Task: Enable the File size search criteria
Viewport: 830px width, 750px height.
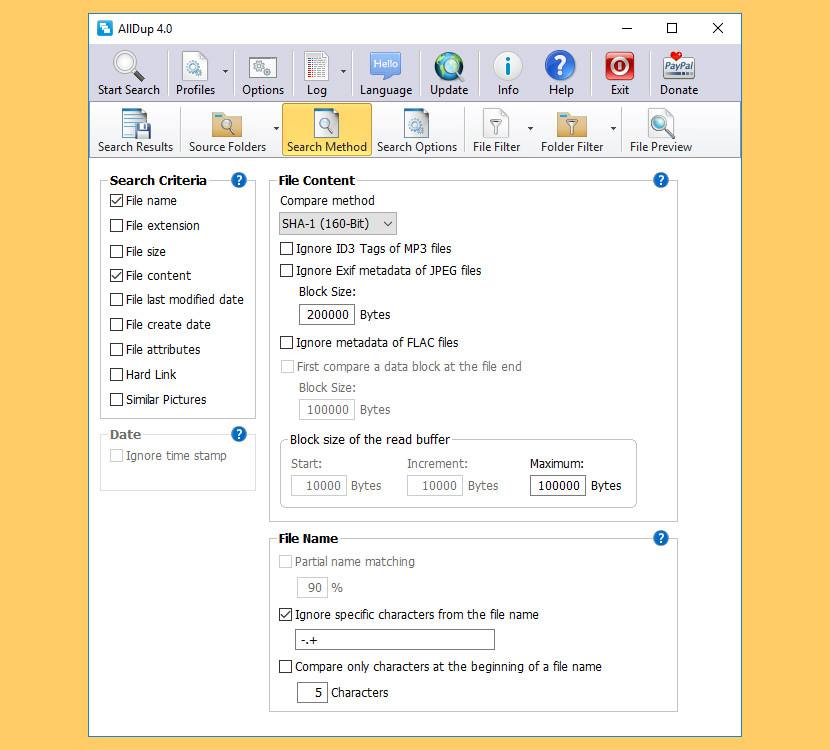Action: pos(117,250)
